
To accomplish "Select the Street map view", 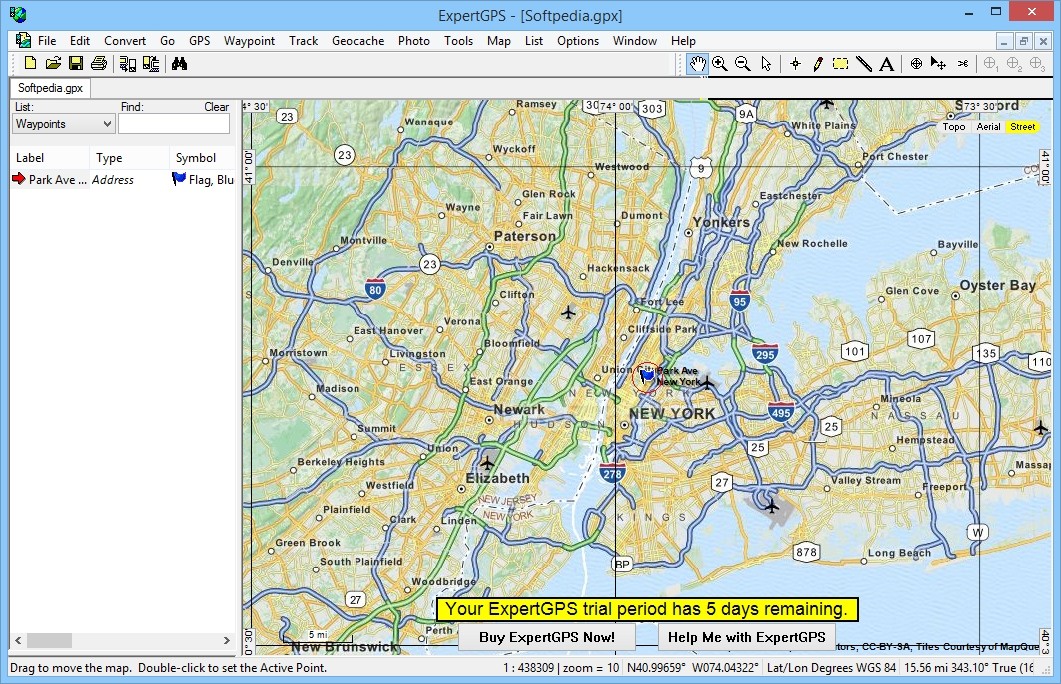I will pyautogui.click(x=1022, y=127).
